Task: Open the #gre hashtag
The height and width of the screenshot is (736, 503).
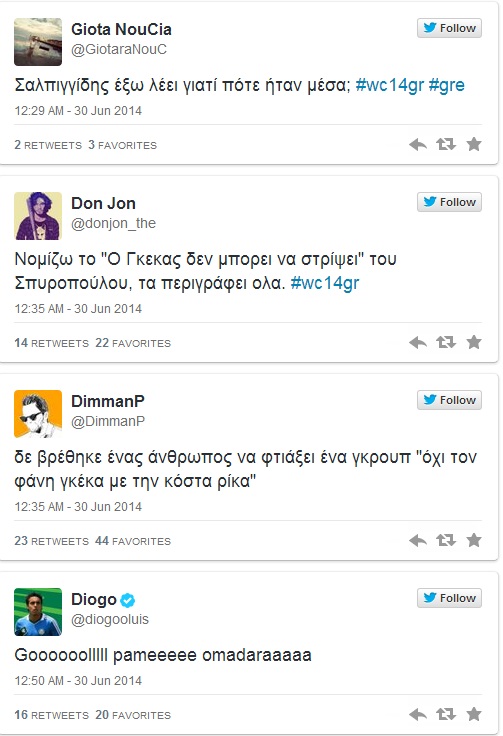Action: coord(447,85)
